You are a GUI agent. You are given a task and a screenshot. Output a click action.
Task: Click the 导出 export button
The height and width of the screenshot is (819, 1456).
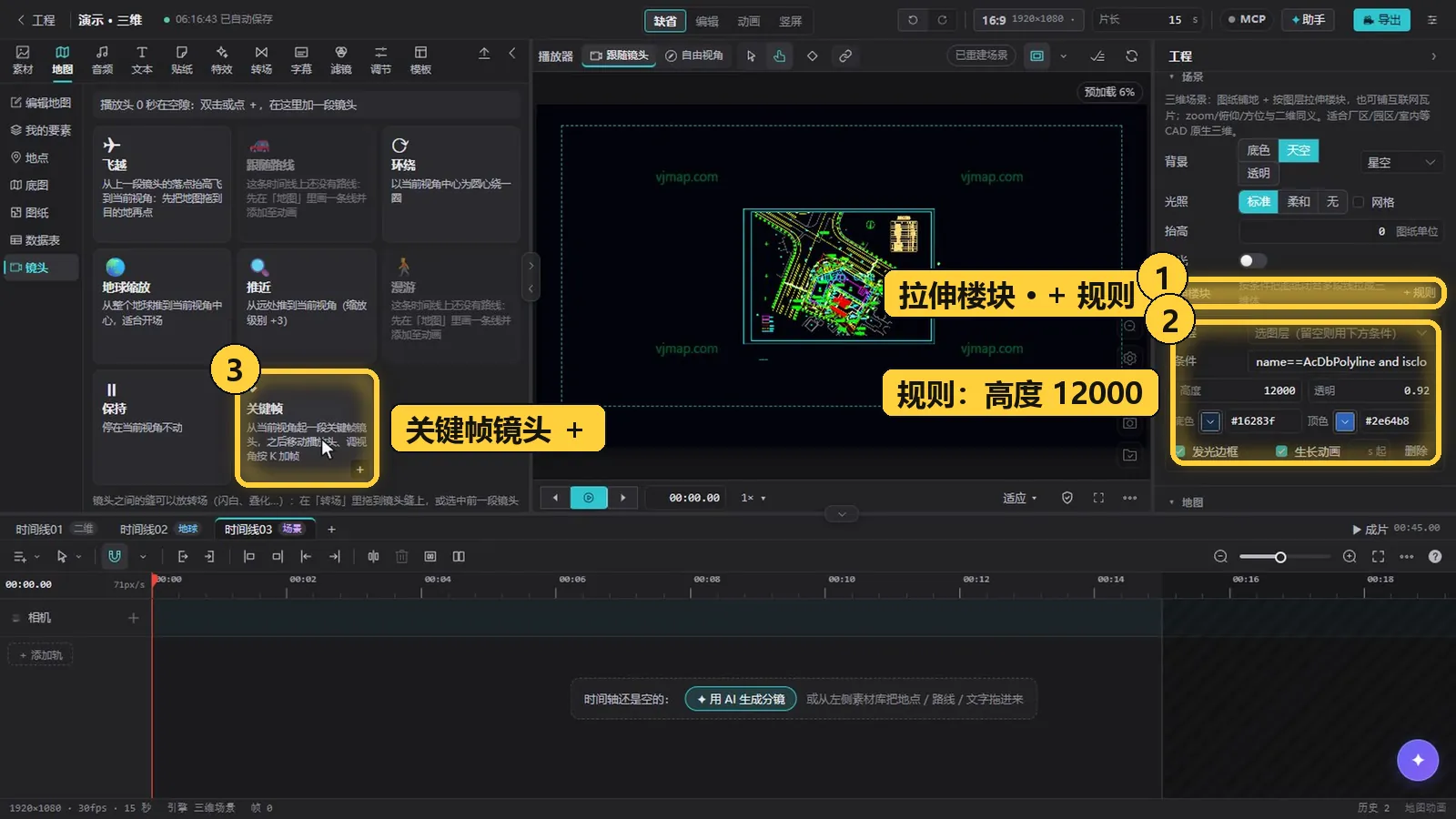pos(1381,19)
